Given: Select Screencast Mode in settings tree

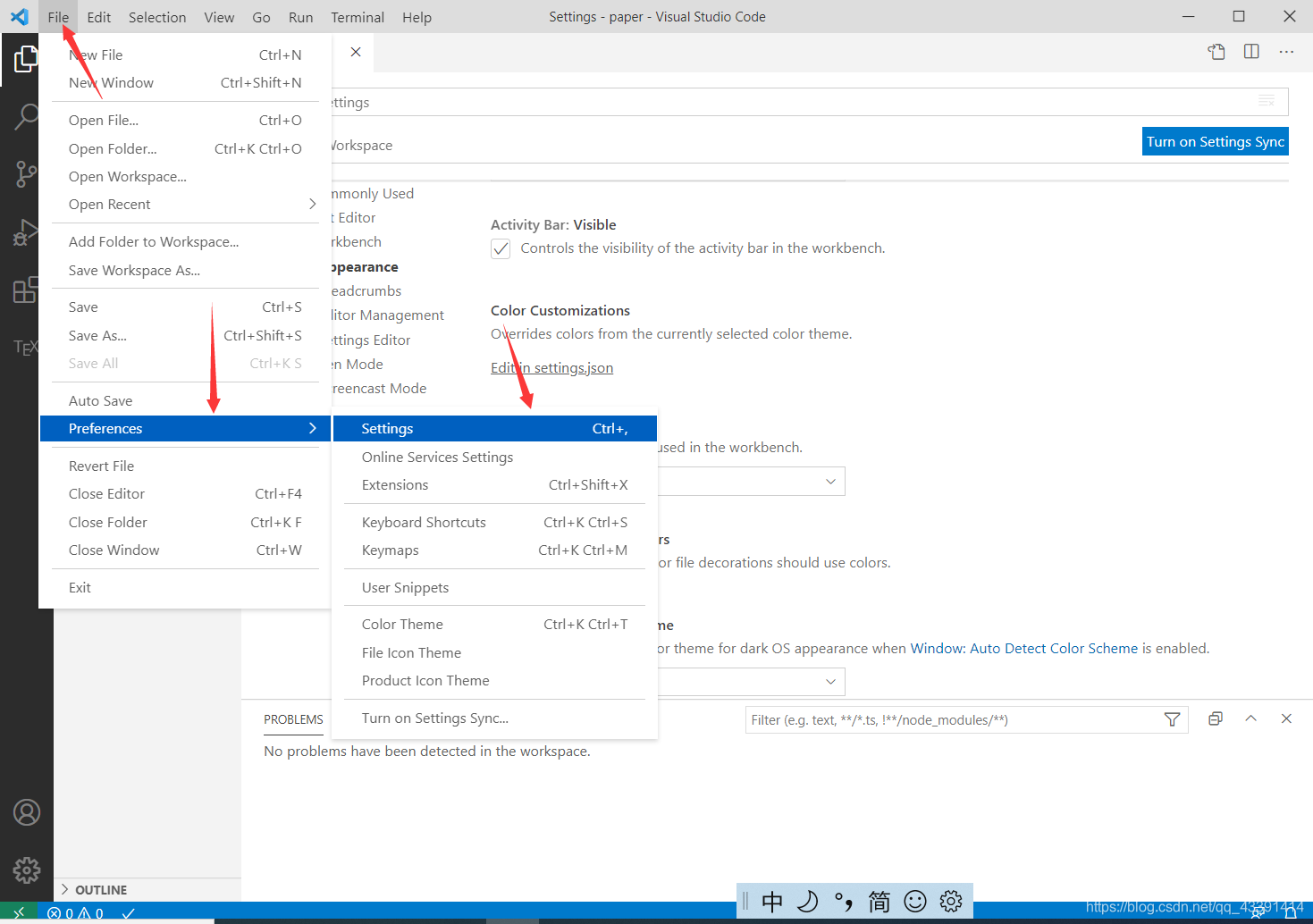Looking at the screenshot, I should click(378, 388).
